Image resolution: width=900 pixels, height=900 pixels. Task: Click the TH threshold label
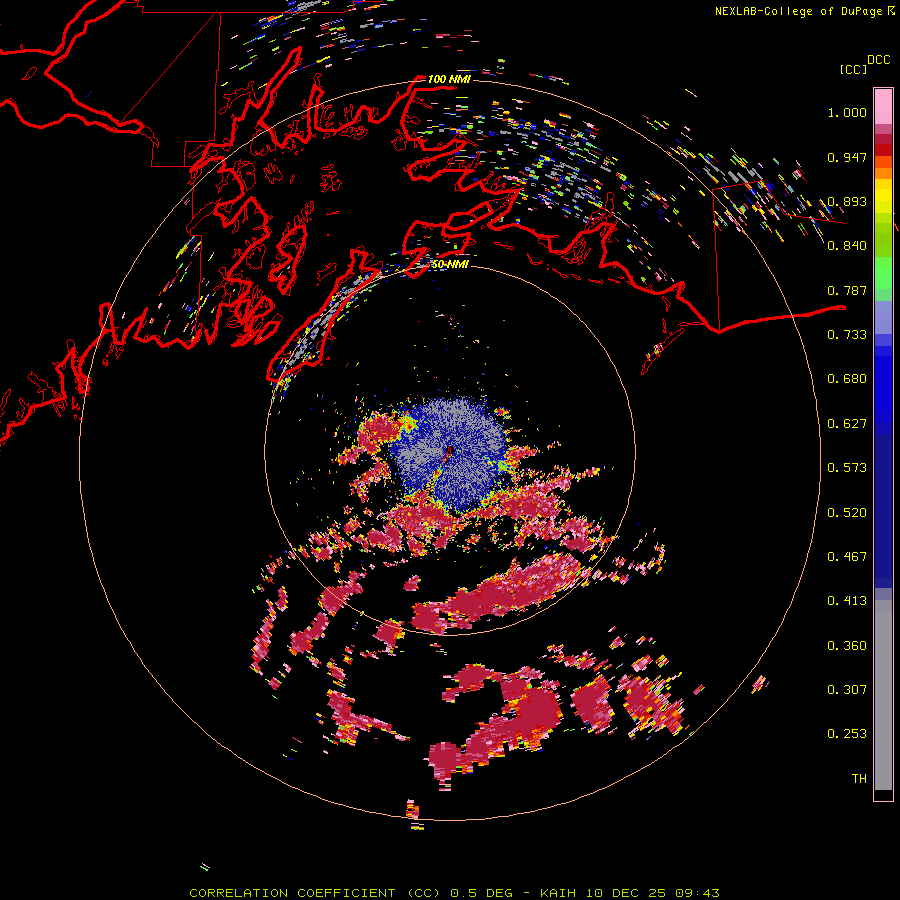859,779
